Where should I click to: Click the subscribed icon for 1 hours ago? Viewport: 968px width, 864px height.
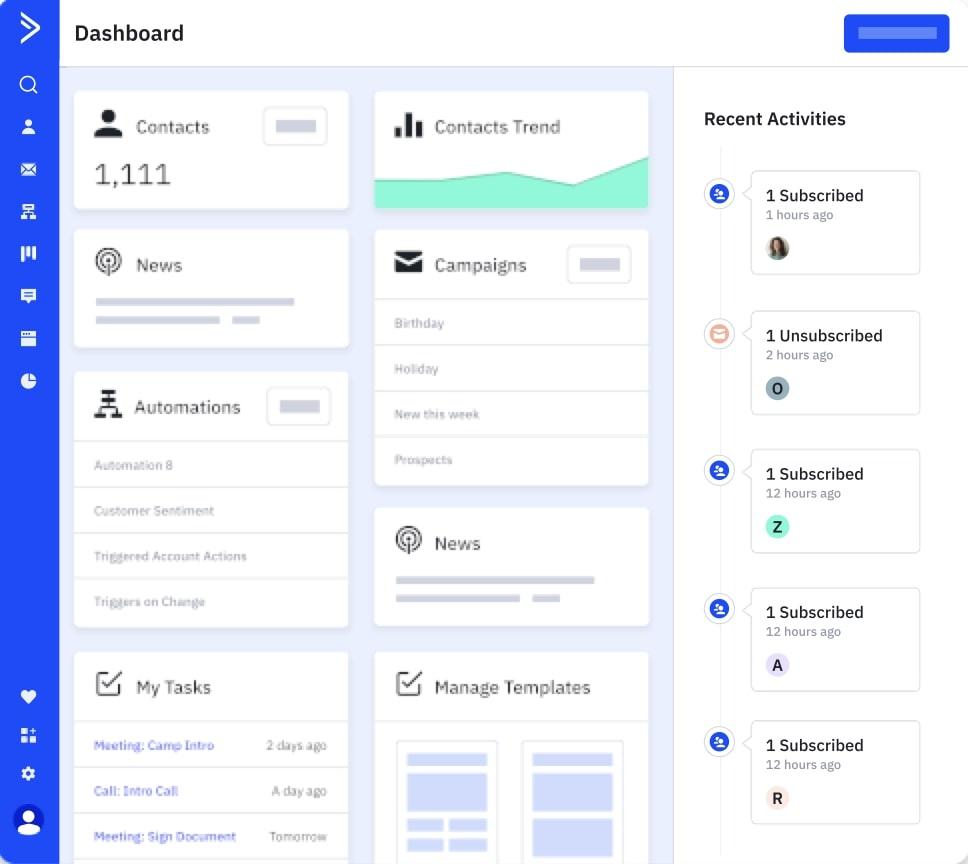[719, 194]
